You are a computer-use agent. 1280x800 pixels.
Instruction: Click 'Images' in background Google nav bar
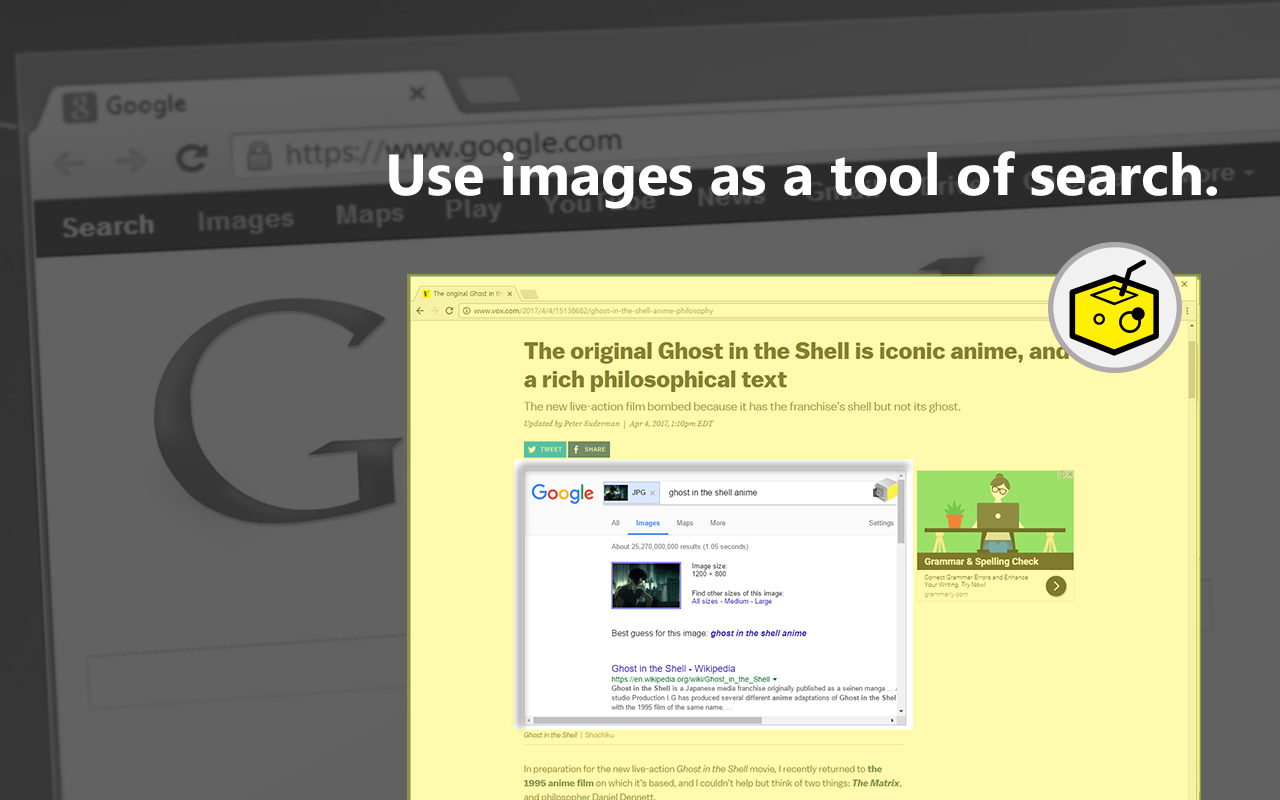[245, 220]
